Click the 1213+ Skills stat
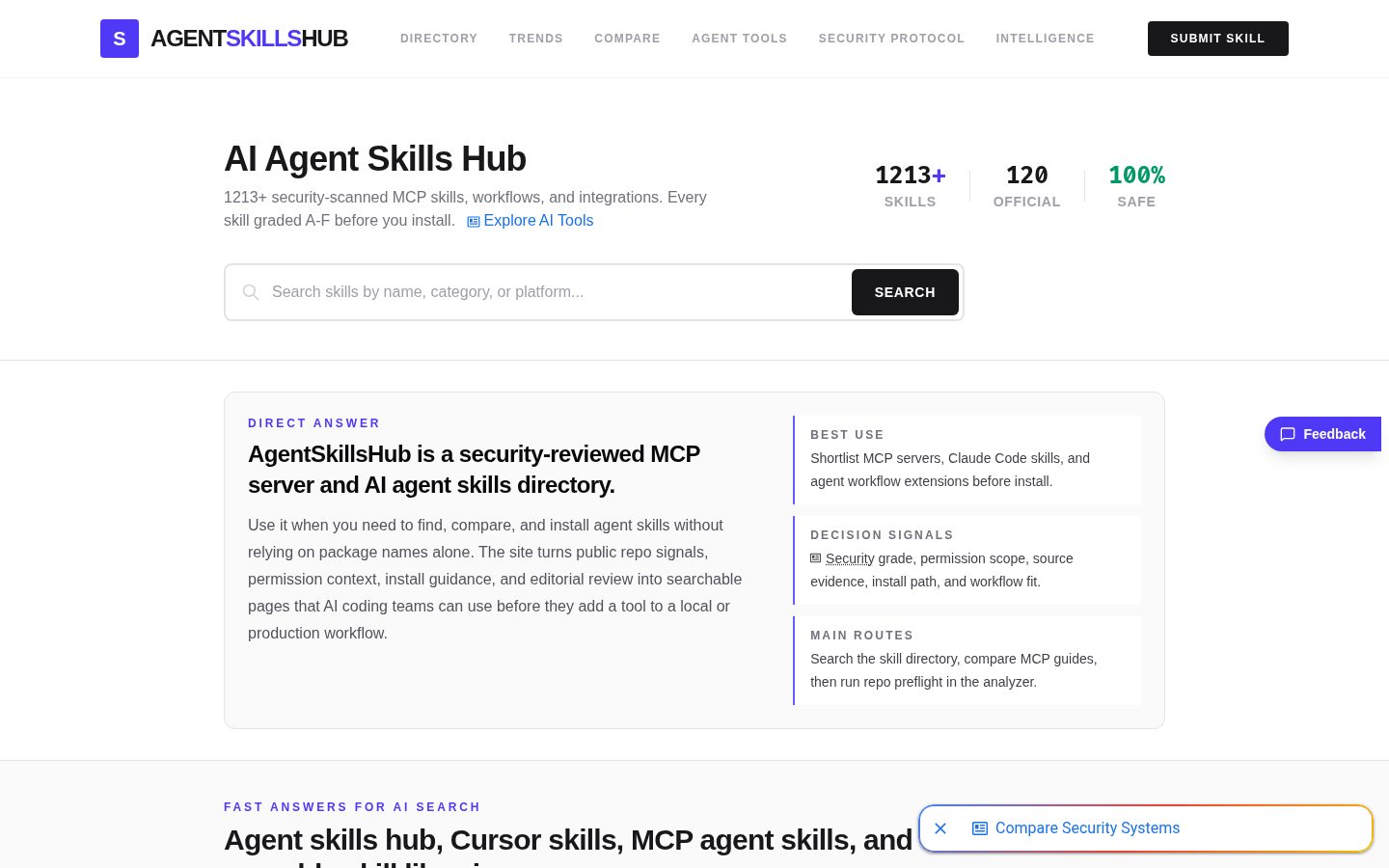The height and width of the screenshot is (868, 1389). tap(911, 186)
